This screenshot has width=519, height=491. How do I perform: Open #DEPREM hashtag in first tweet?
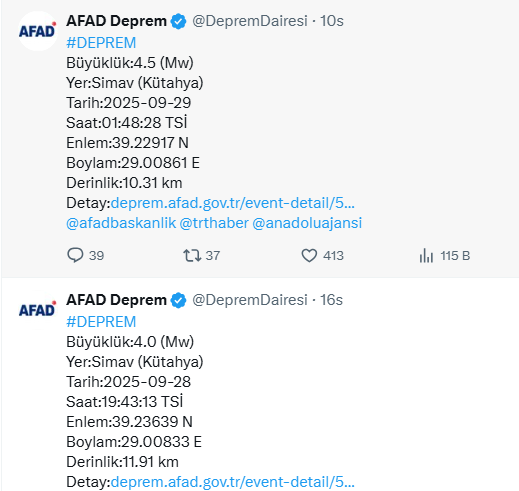(x=101, y=43)
